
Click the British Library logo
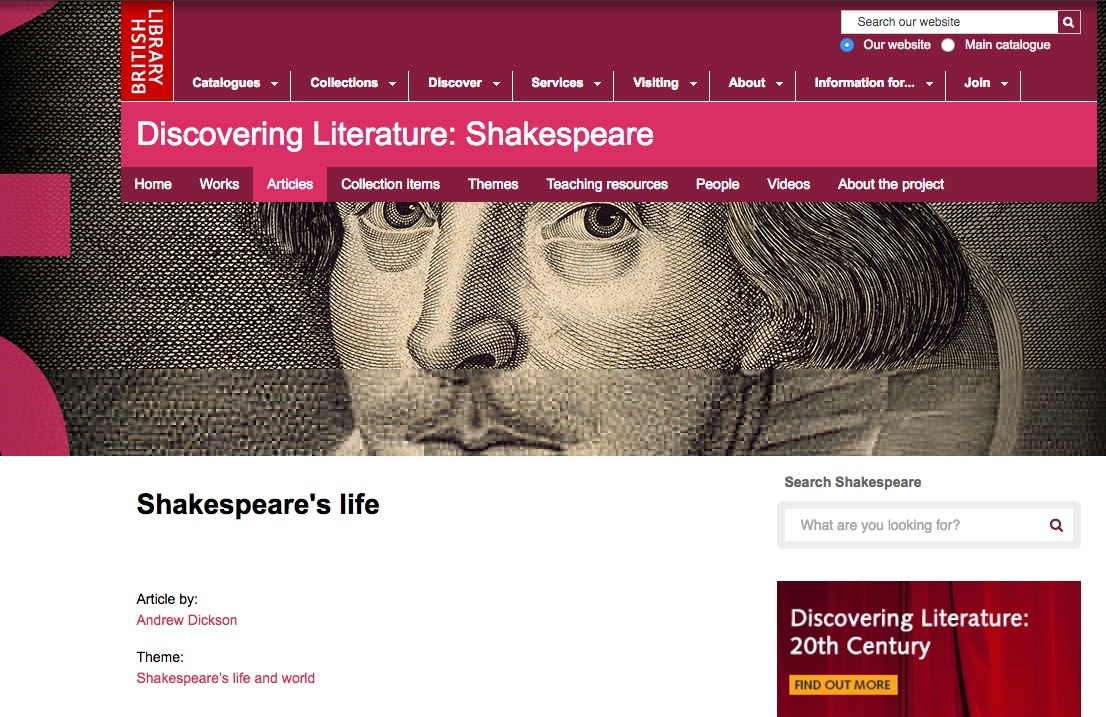coord(147,51)
